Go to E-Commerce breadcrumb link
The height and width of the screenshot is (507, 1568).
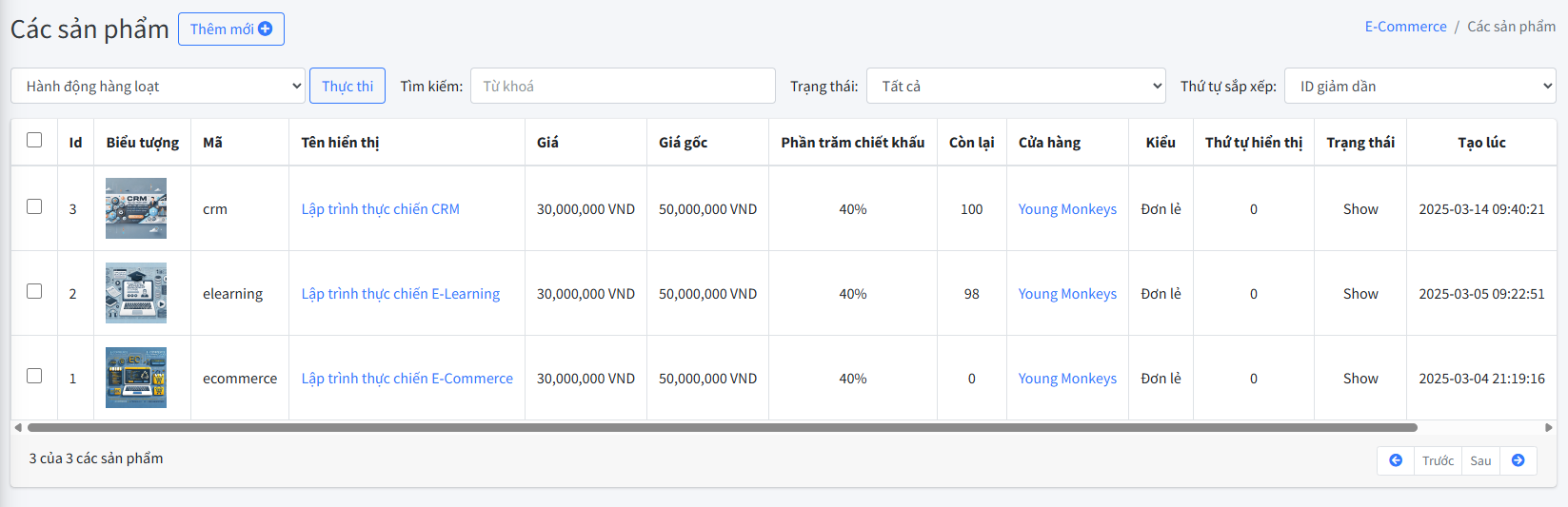coord(1405,27)
